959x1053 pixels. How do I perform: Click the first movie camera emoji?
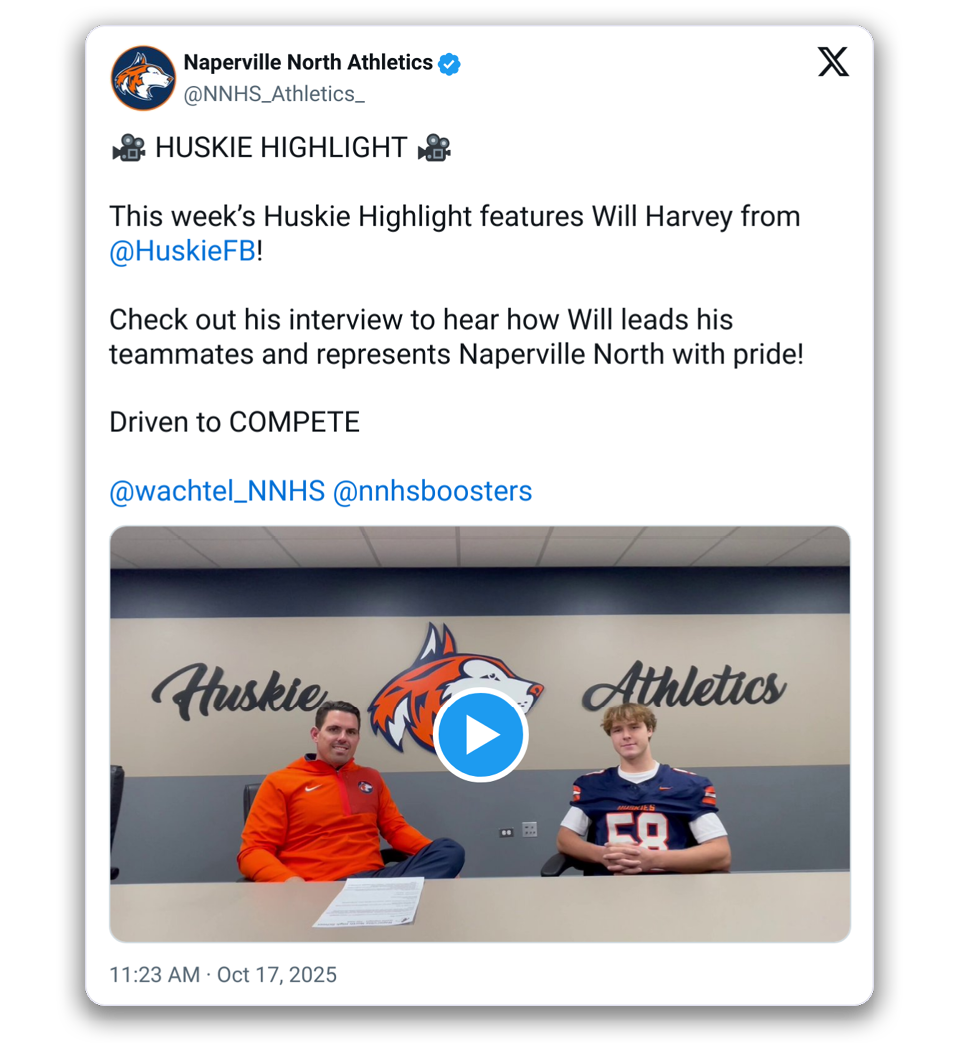(x=128, y=148)
